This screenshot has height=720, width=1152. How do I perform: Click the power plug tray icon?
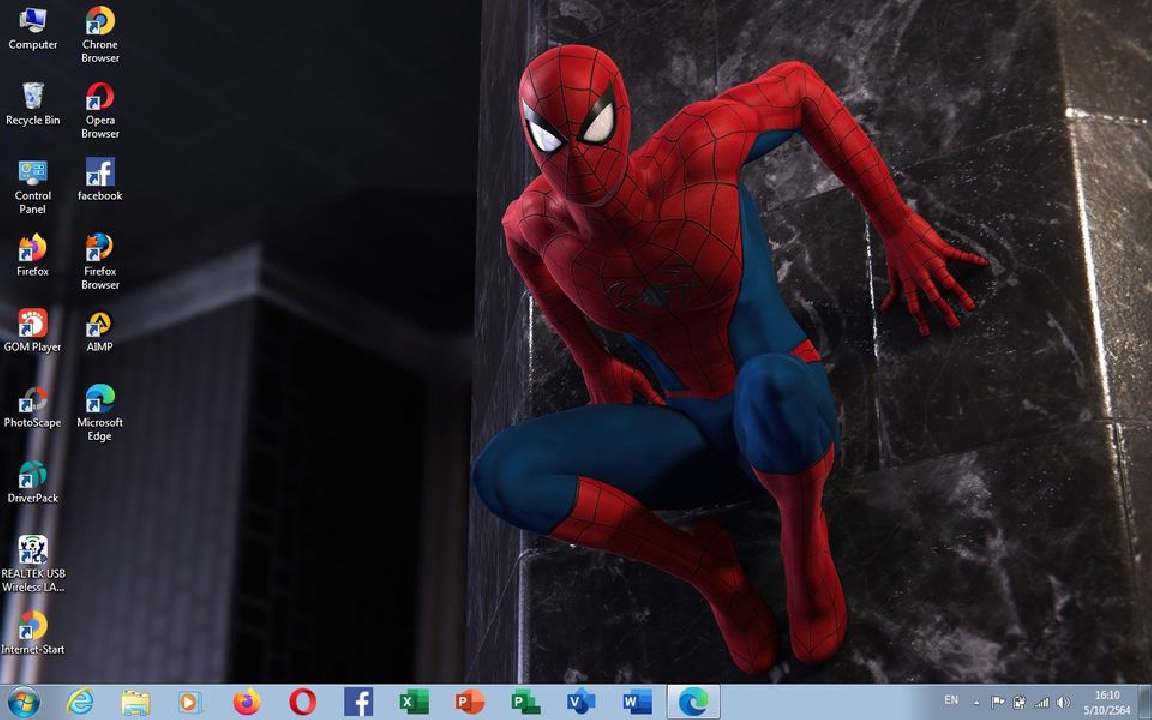[x=1019, y=703]
